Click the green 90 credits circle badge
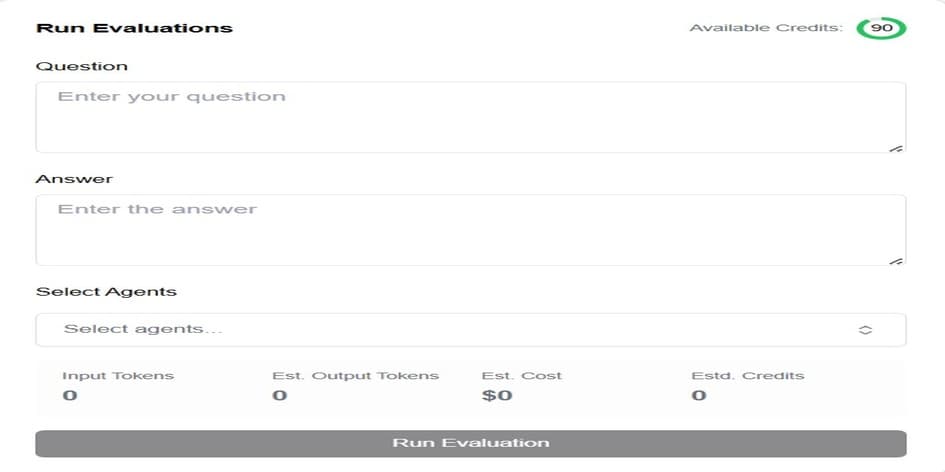Image resolution: width=945 pixels, height=472 pixels. coord(881,28)
